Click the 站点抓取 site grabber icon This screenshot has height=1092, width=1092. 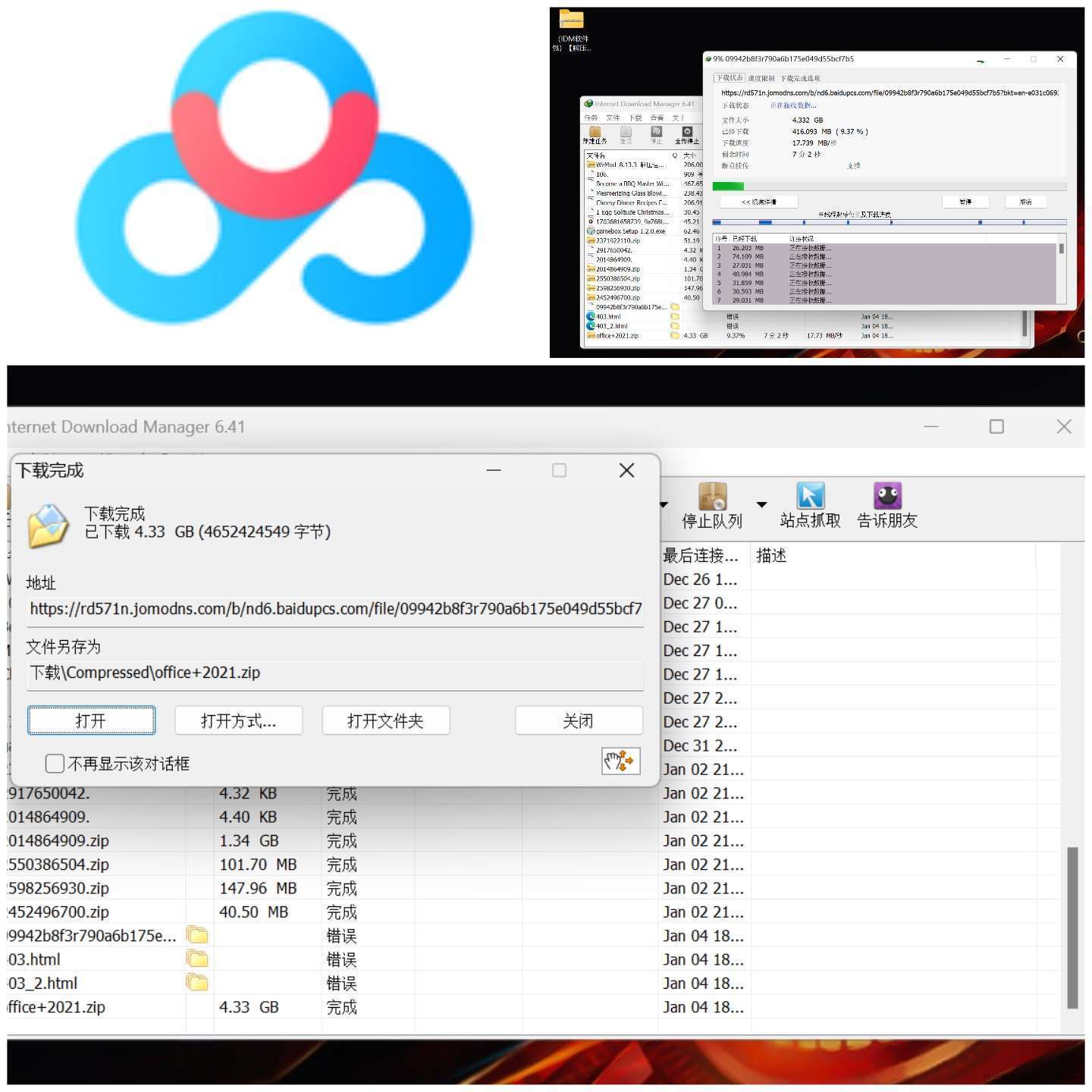[811, 496]
